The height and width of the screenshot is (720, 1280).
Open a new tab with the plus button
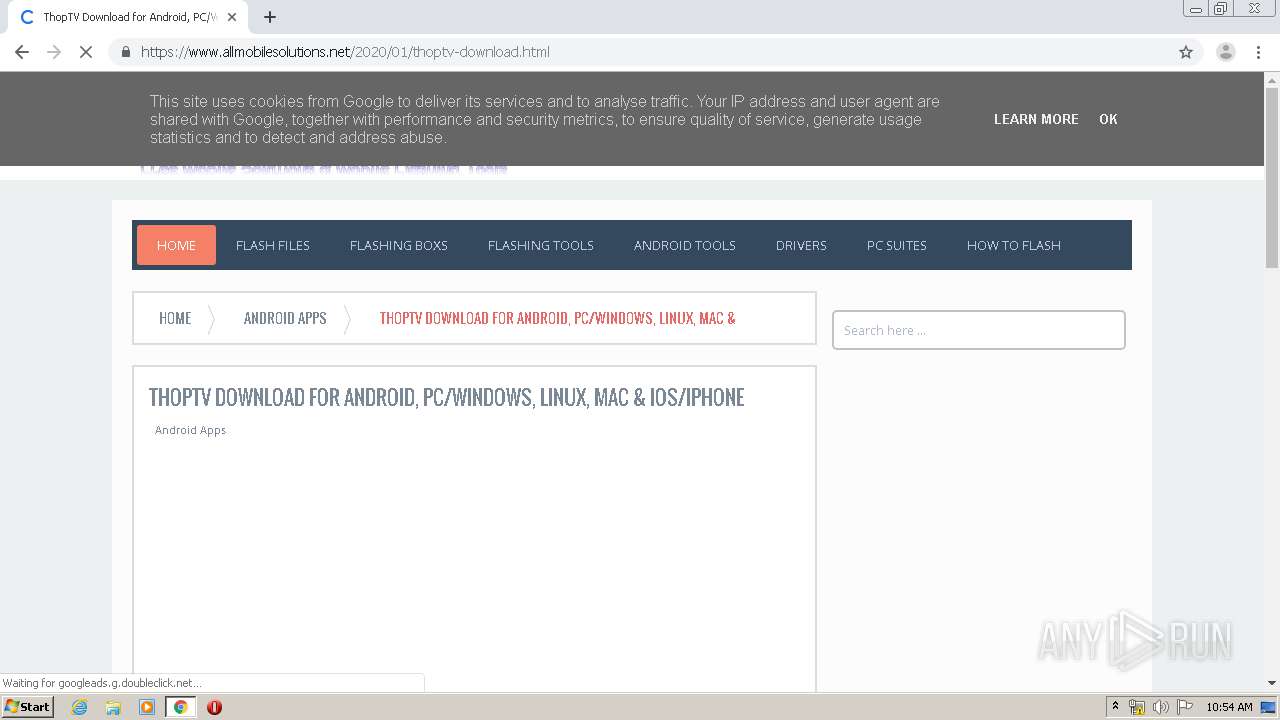(x=270, y=17)
